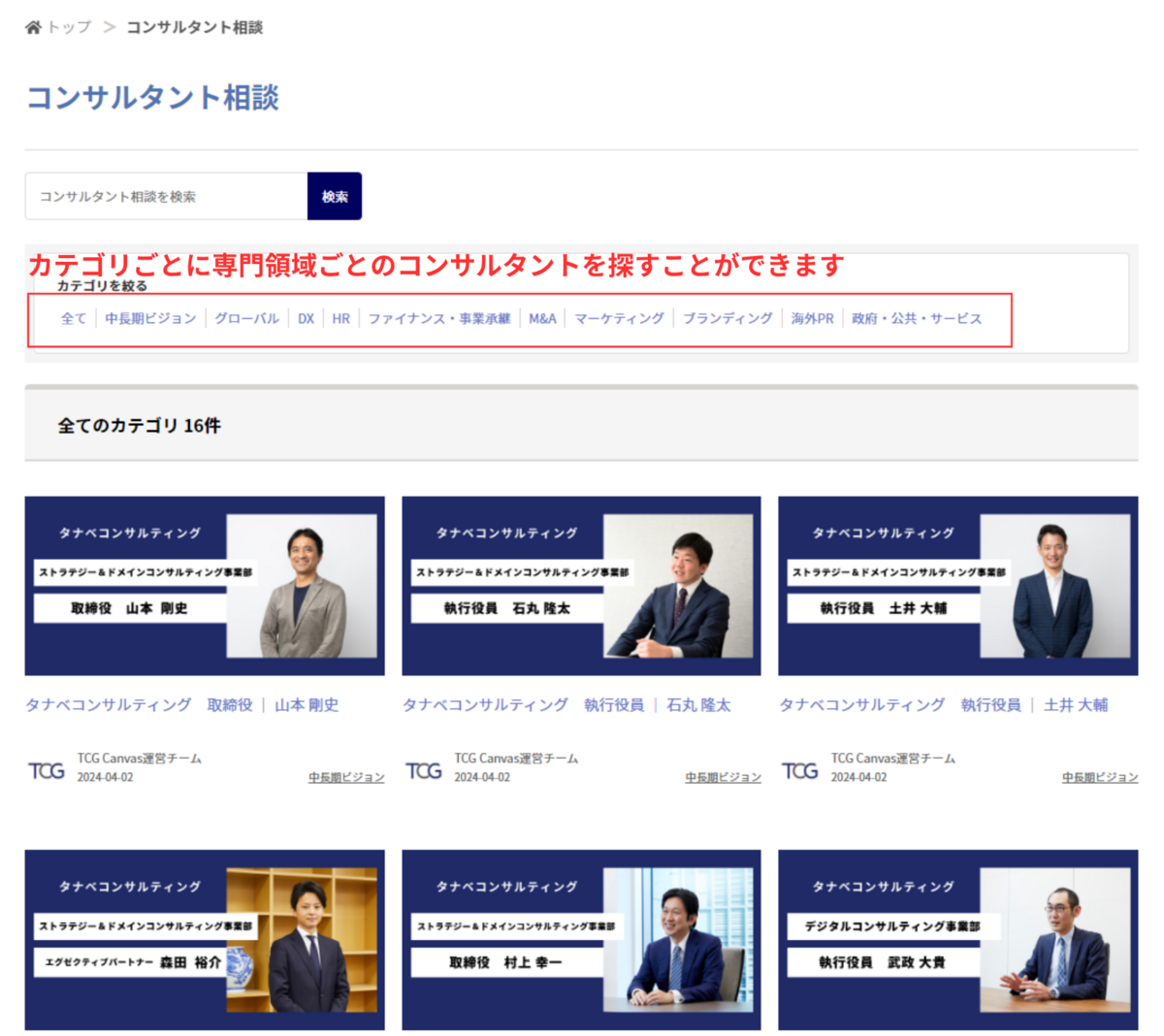Filter by 中長期ビジョン category
This screenshot has height=1036, width=1164.
(150, 318)
